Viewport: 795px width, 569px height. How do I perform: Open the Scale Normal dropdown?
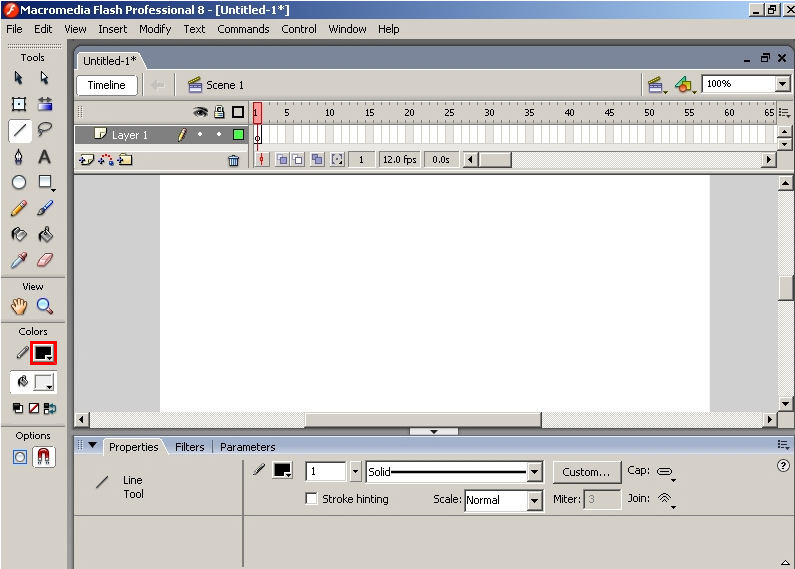click(534, 501)
